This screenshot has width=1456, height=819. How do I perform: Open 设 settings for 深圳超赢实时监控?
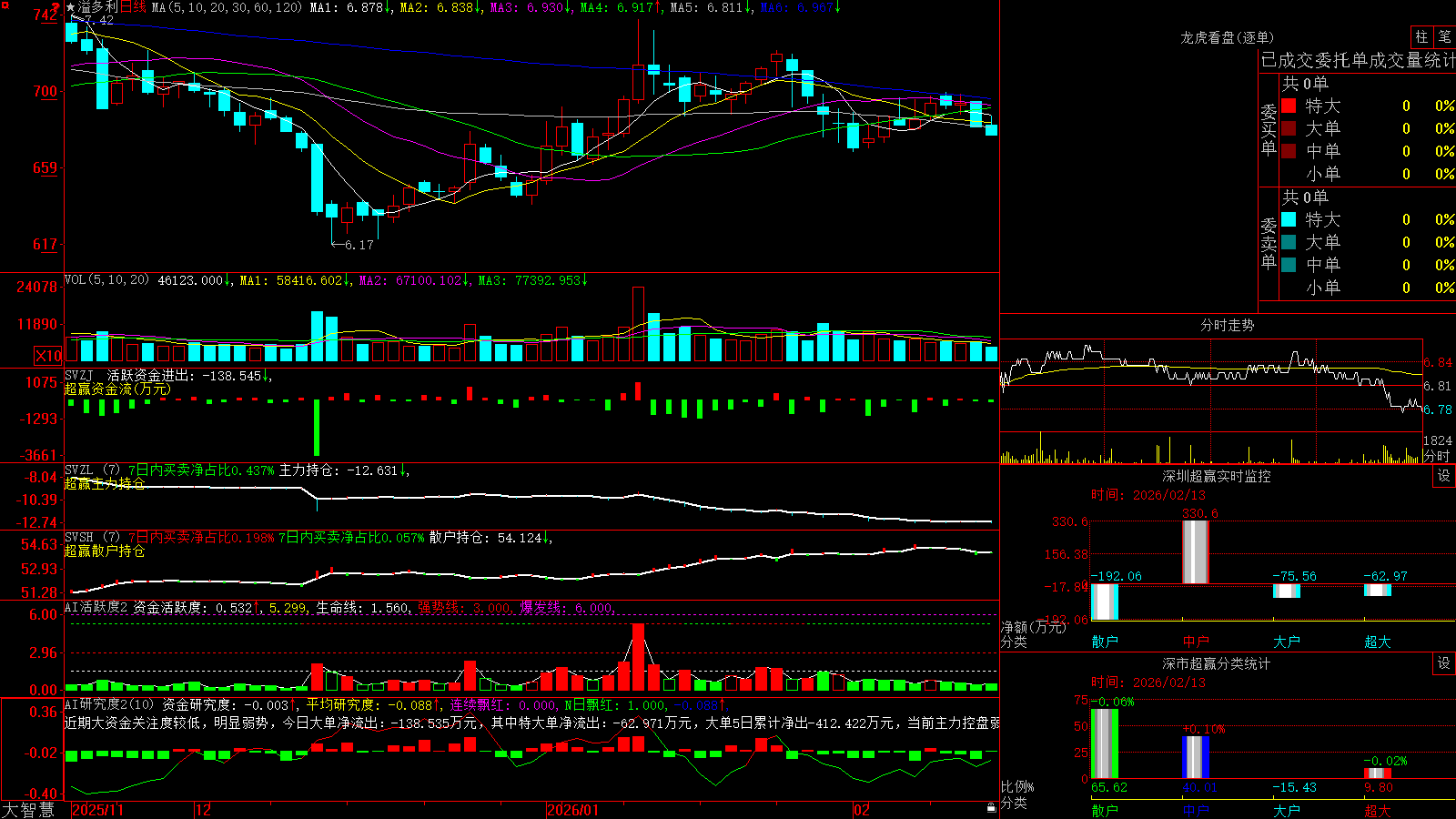1444,476
